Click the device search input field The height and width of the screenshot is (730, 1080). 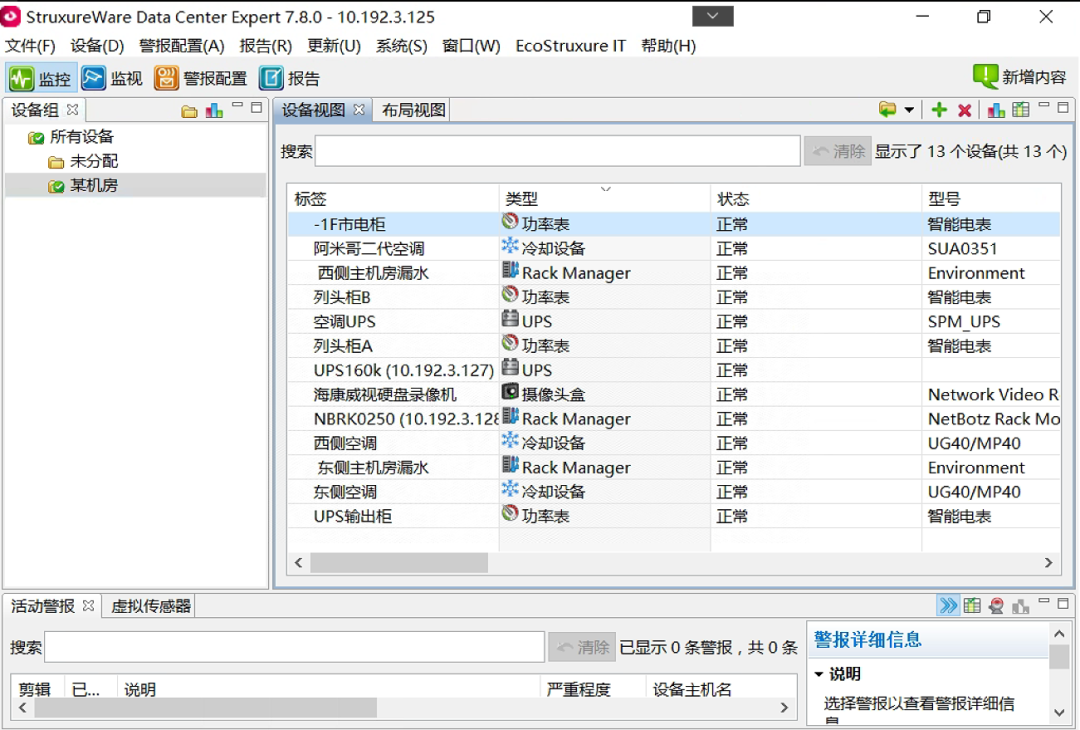click(557, 151)
